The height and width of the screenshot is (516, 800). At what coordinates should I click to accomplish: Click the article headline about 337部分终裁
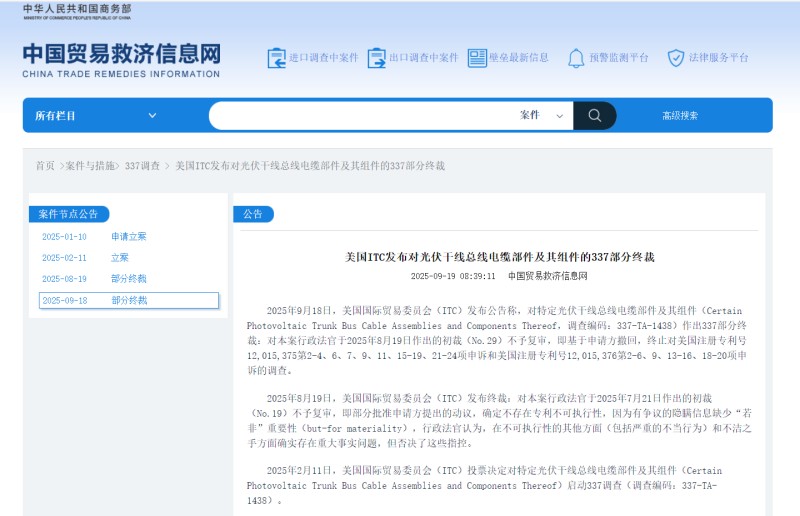pos(499,257)
